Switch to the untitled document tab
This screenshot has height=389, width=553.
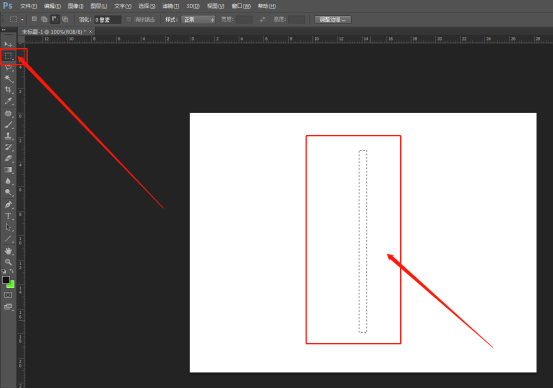54,32
